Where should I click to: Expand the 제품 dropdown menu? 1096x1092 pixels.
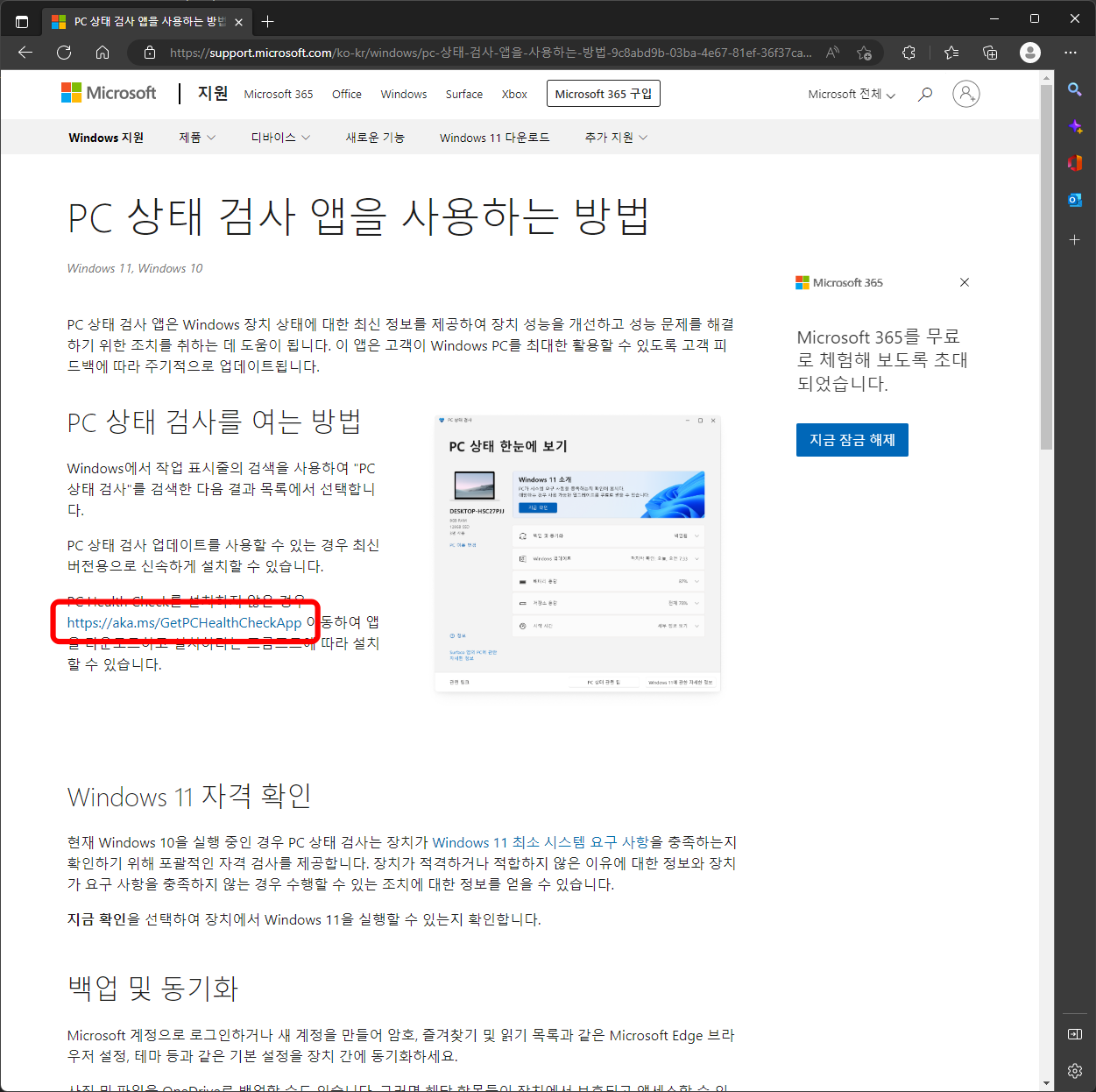(196, 137)
